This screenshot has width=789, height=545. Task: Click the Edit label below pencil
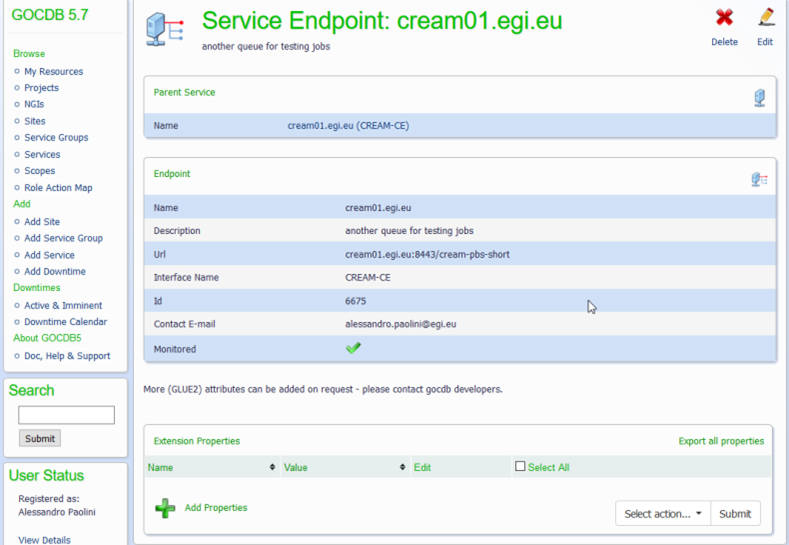pos(765,42)
